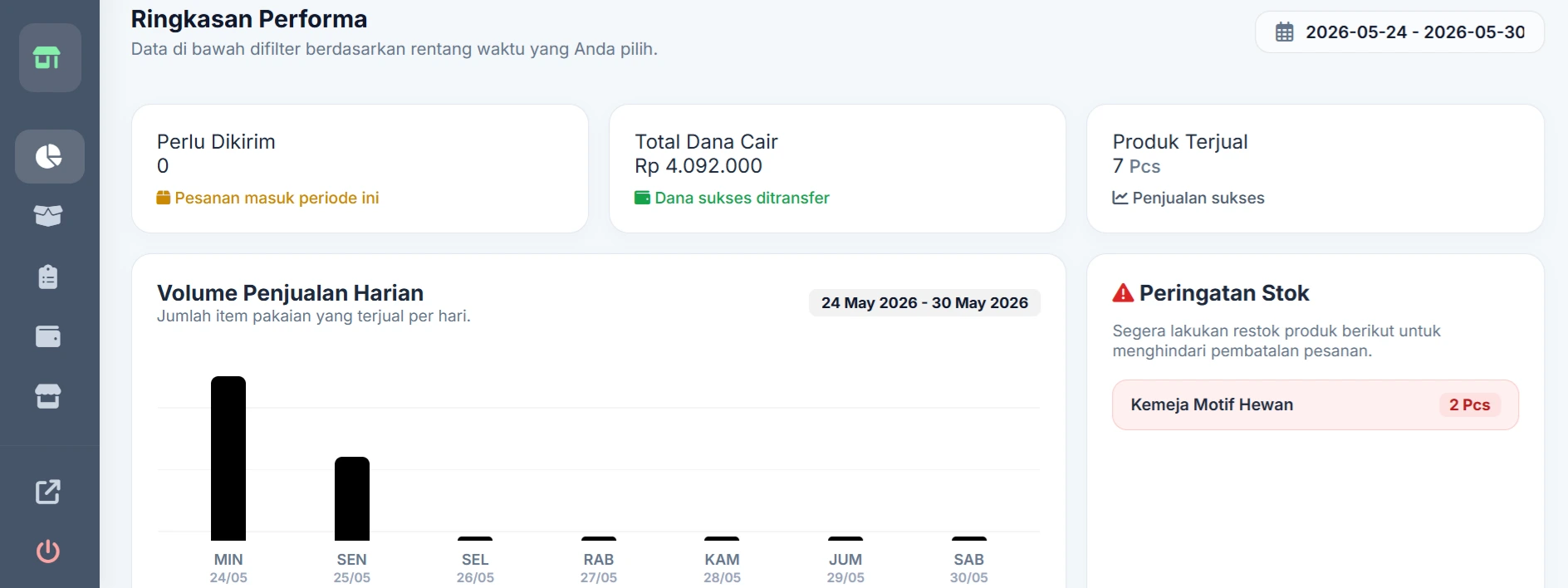
Task: Click the Ringkasan Performa heading
Action: tap(249, 19)
